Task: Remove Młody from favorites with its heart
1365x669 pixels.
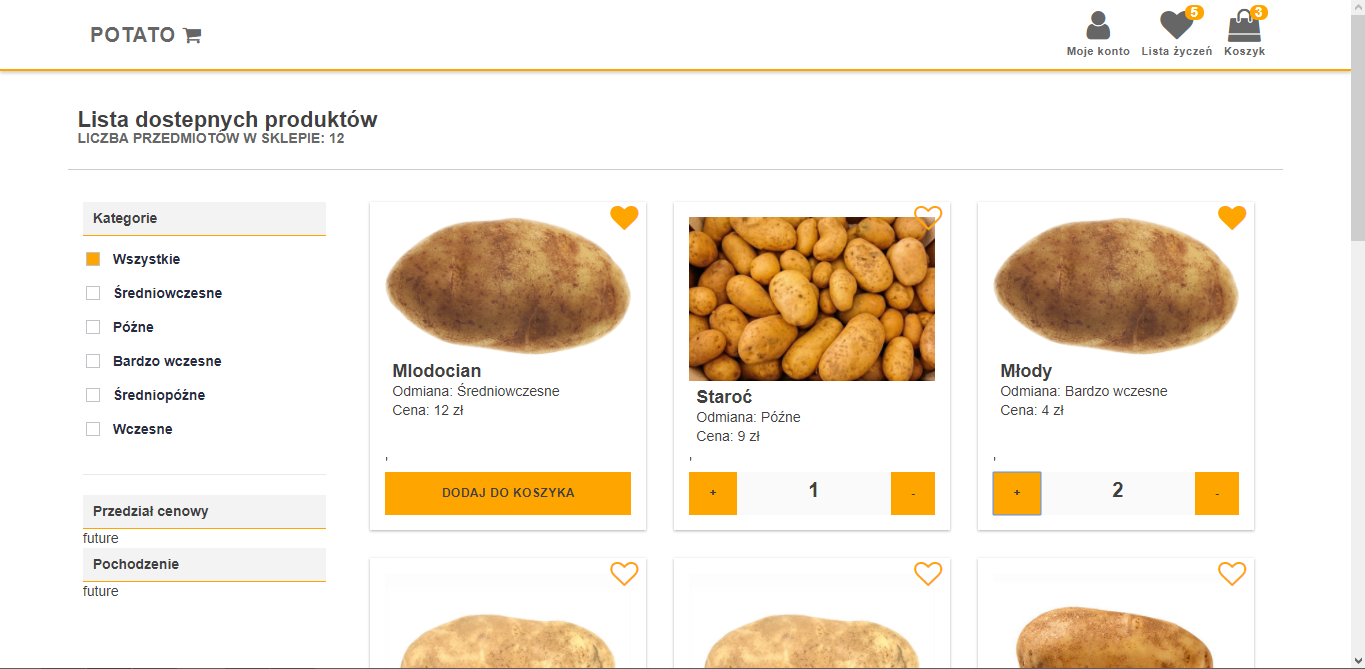Action: coord(1232,217)
